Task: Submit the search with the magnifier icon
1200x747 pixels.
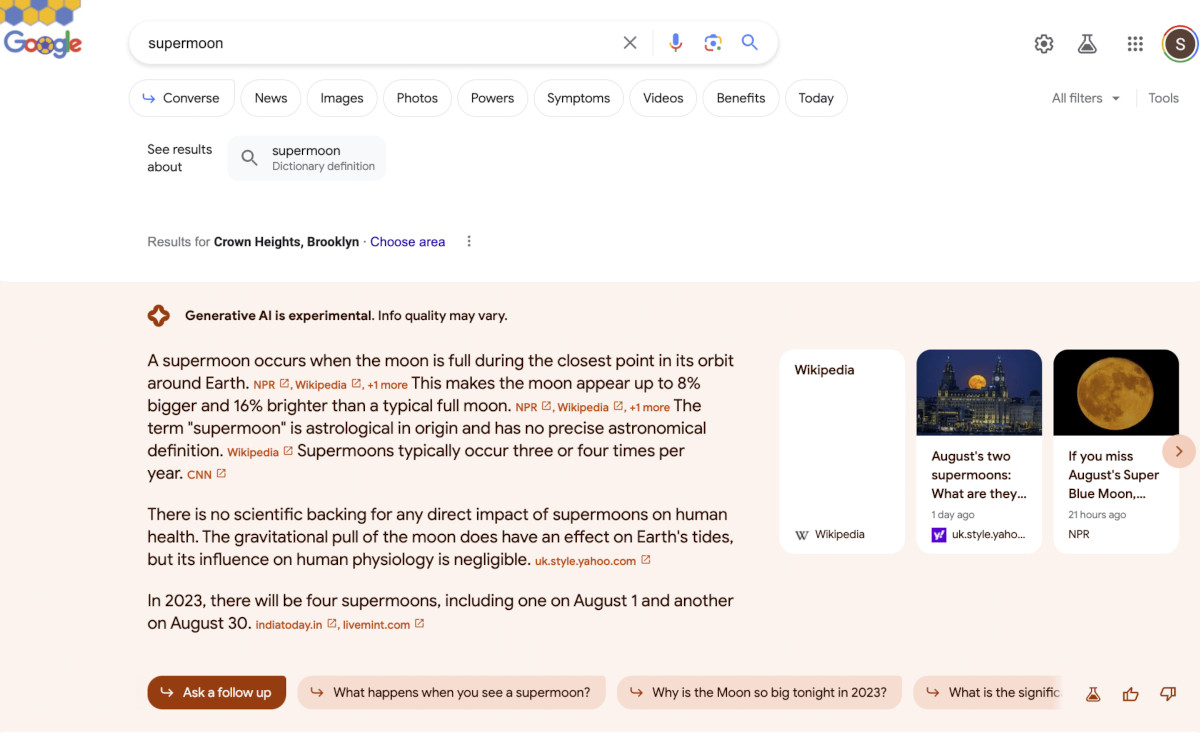Action: 750,43
